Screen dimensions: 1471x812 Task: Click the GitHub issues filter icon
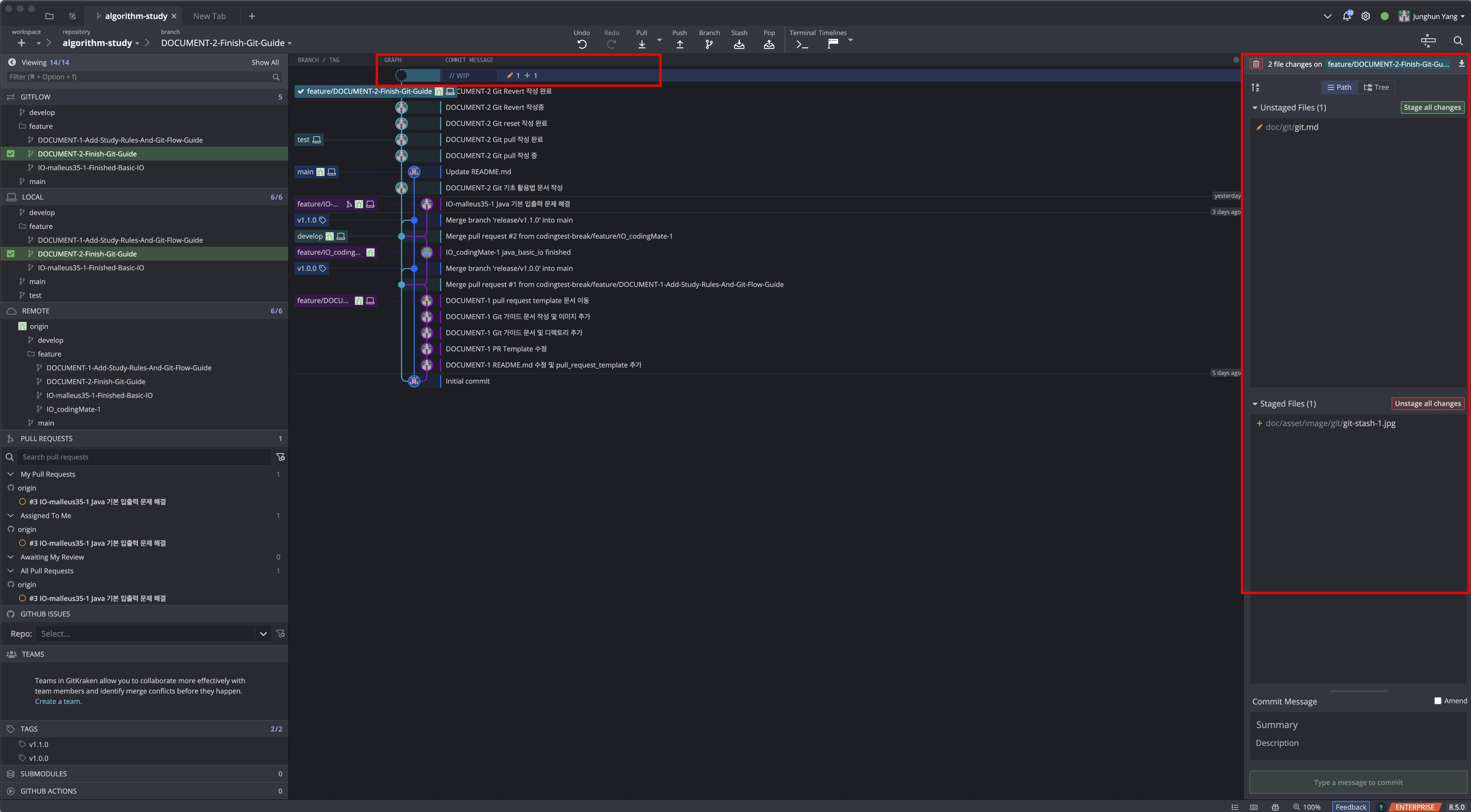click(x=280, y=634)
